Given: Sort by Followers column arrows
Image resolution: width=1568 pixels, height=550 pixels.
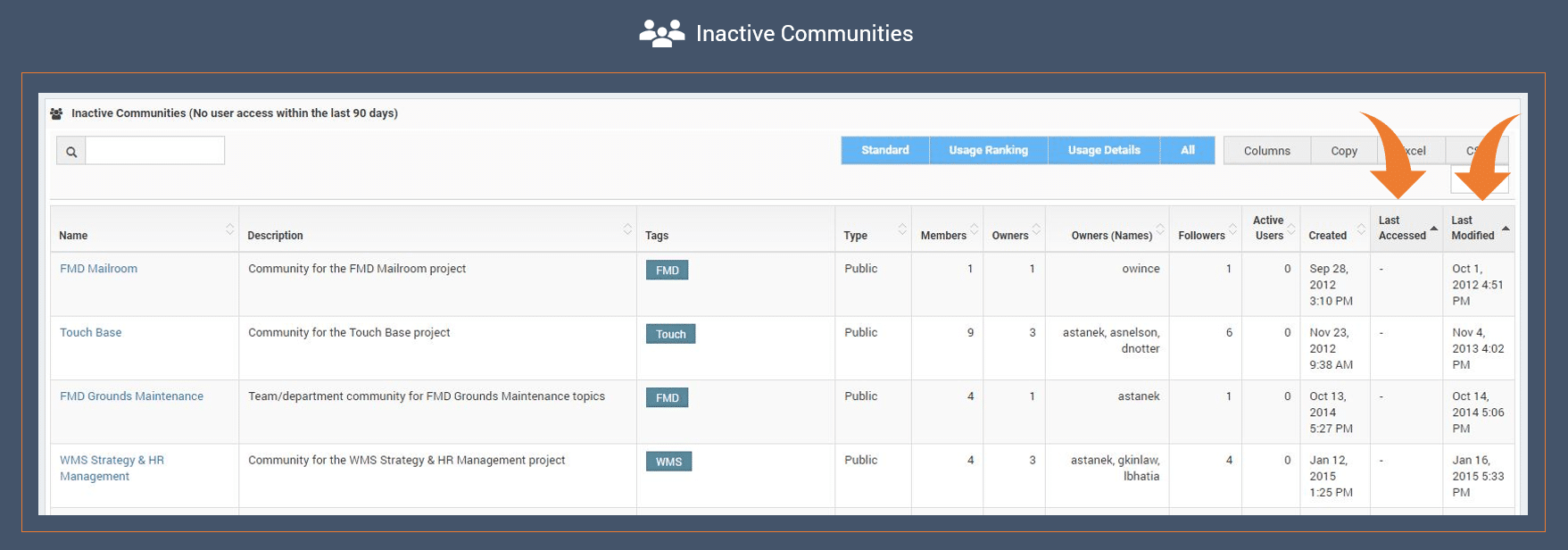Looking at the screenshot, I should 1232,229.
